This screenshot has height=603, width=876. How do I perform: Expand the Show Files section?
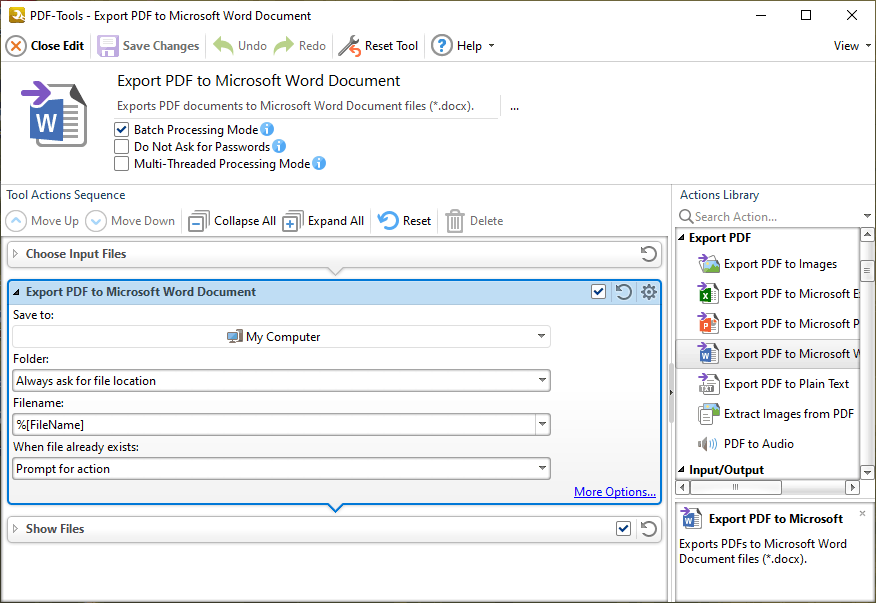coord(15,528)
